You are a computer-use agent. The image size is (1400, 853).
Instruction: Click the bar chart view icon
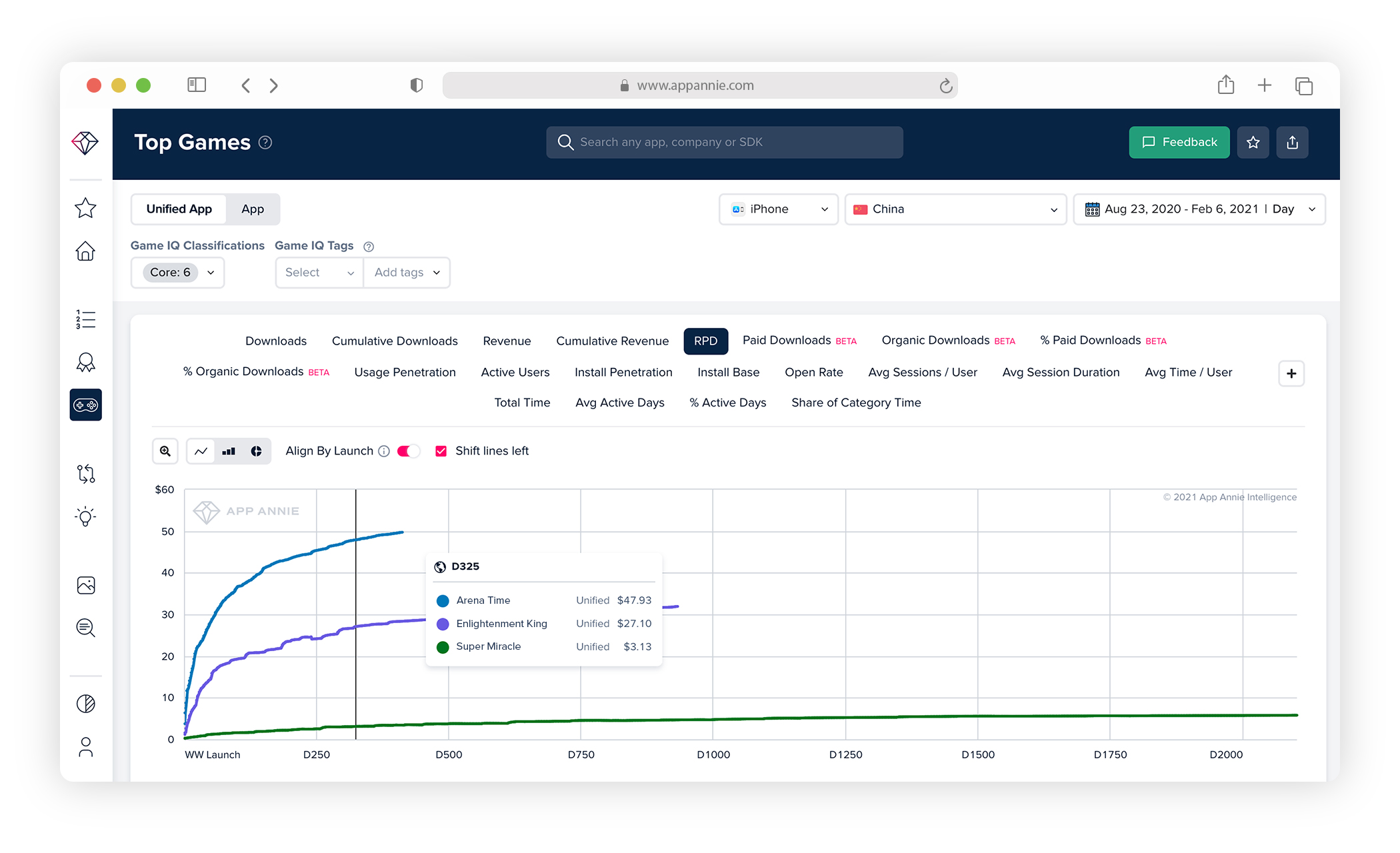(x=228, y=451)
